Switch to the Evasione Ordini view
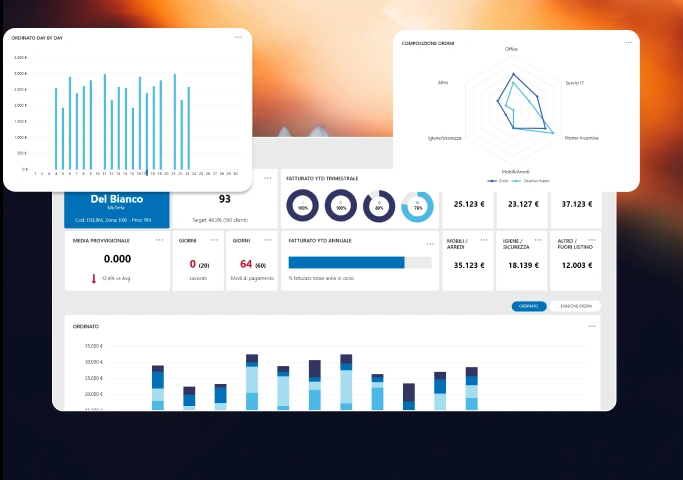Viewport: 683px width, 480px height. (x=575, y=306)
